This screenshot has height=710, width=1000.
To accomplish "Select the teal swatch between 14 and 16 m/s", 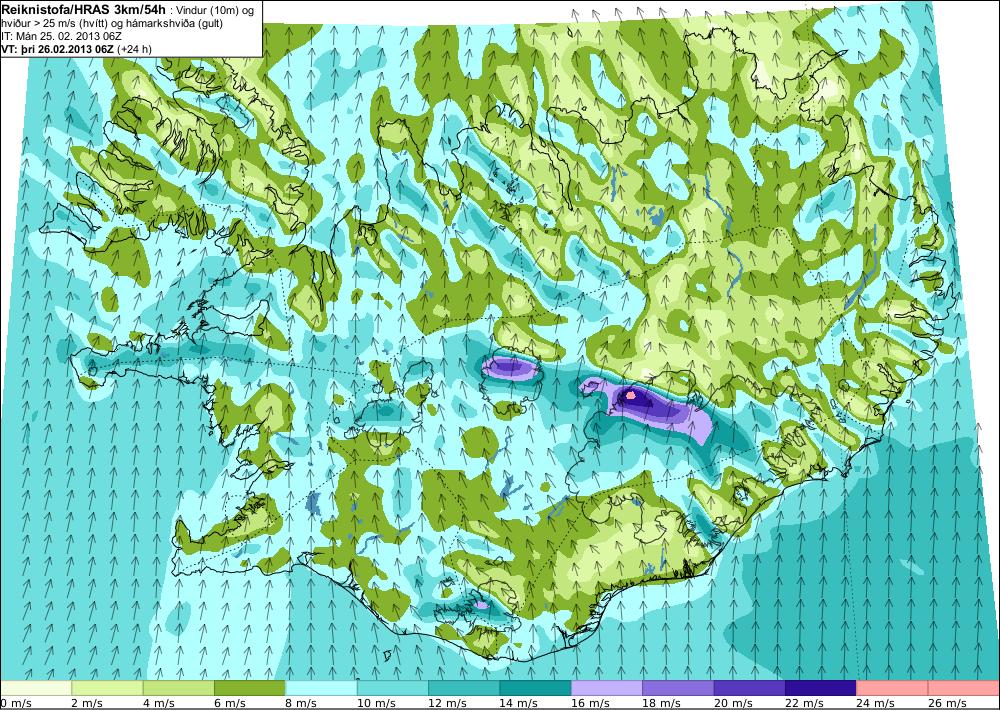I will (536, 688).
